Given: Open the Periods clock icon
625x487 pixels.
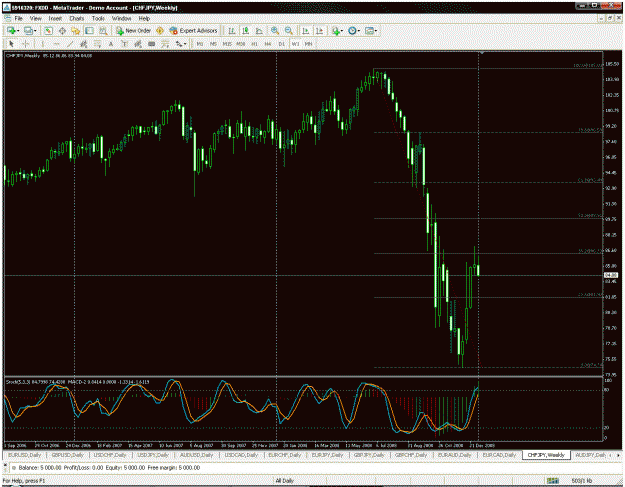Looking at the screenshot, I should tap(352, 31).
